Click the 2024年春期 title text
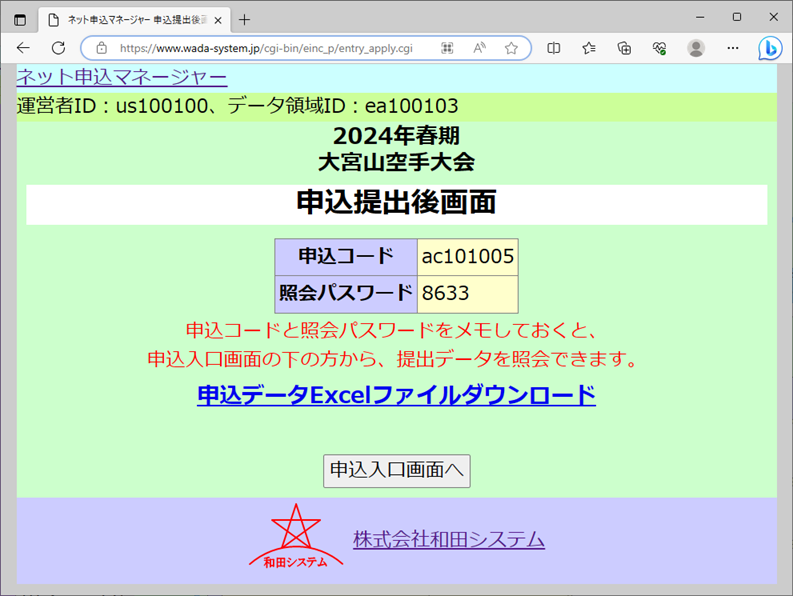 coord(396,136)
